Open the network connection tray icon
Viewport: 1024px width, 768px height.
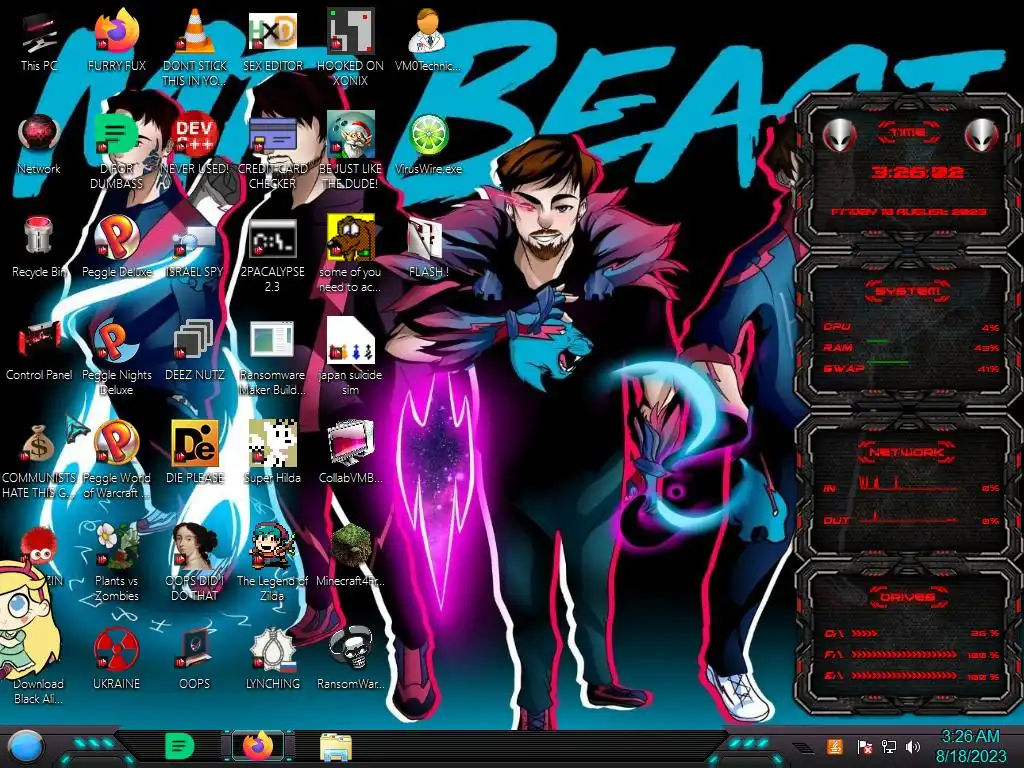coord(889,746)
